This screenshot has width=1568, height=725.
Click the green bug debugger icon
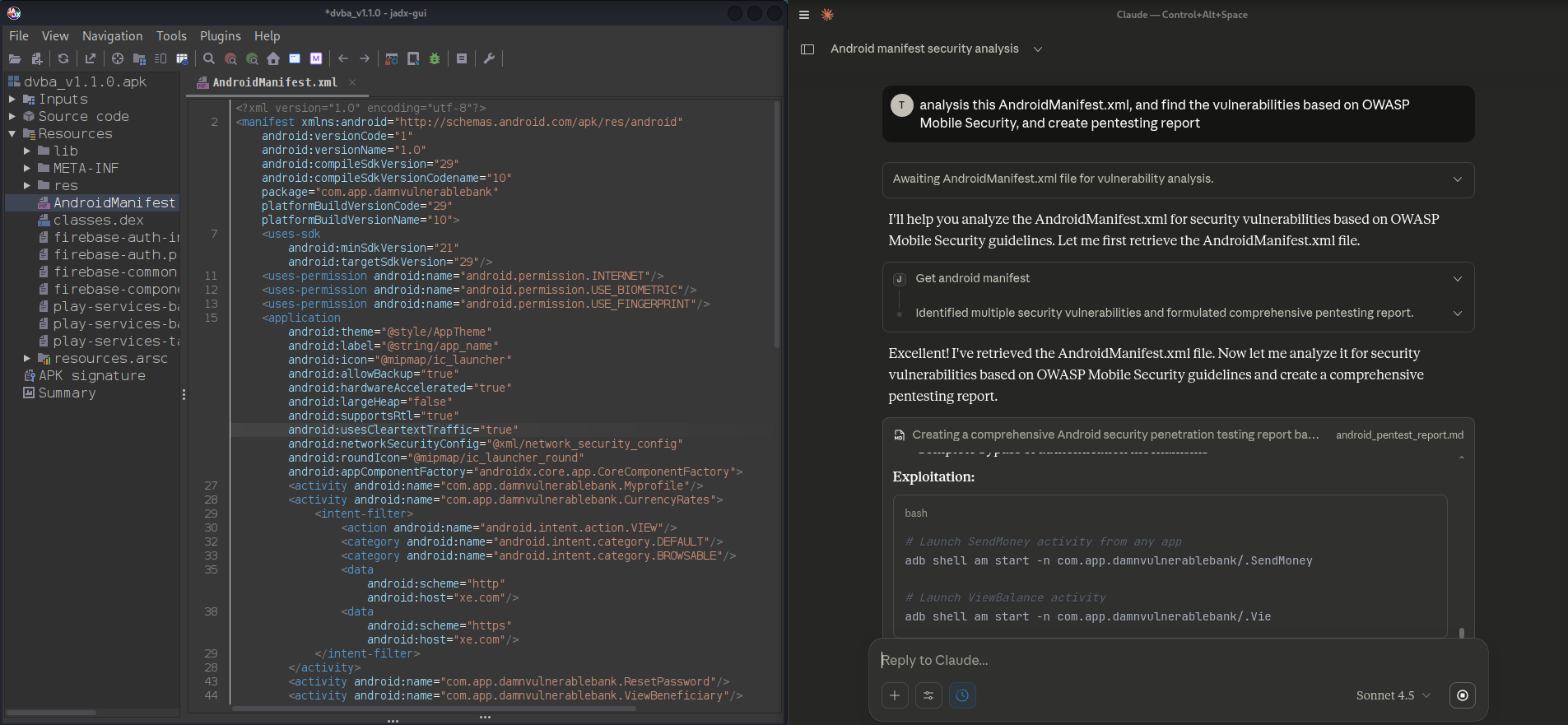pos(435,58)
